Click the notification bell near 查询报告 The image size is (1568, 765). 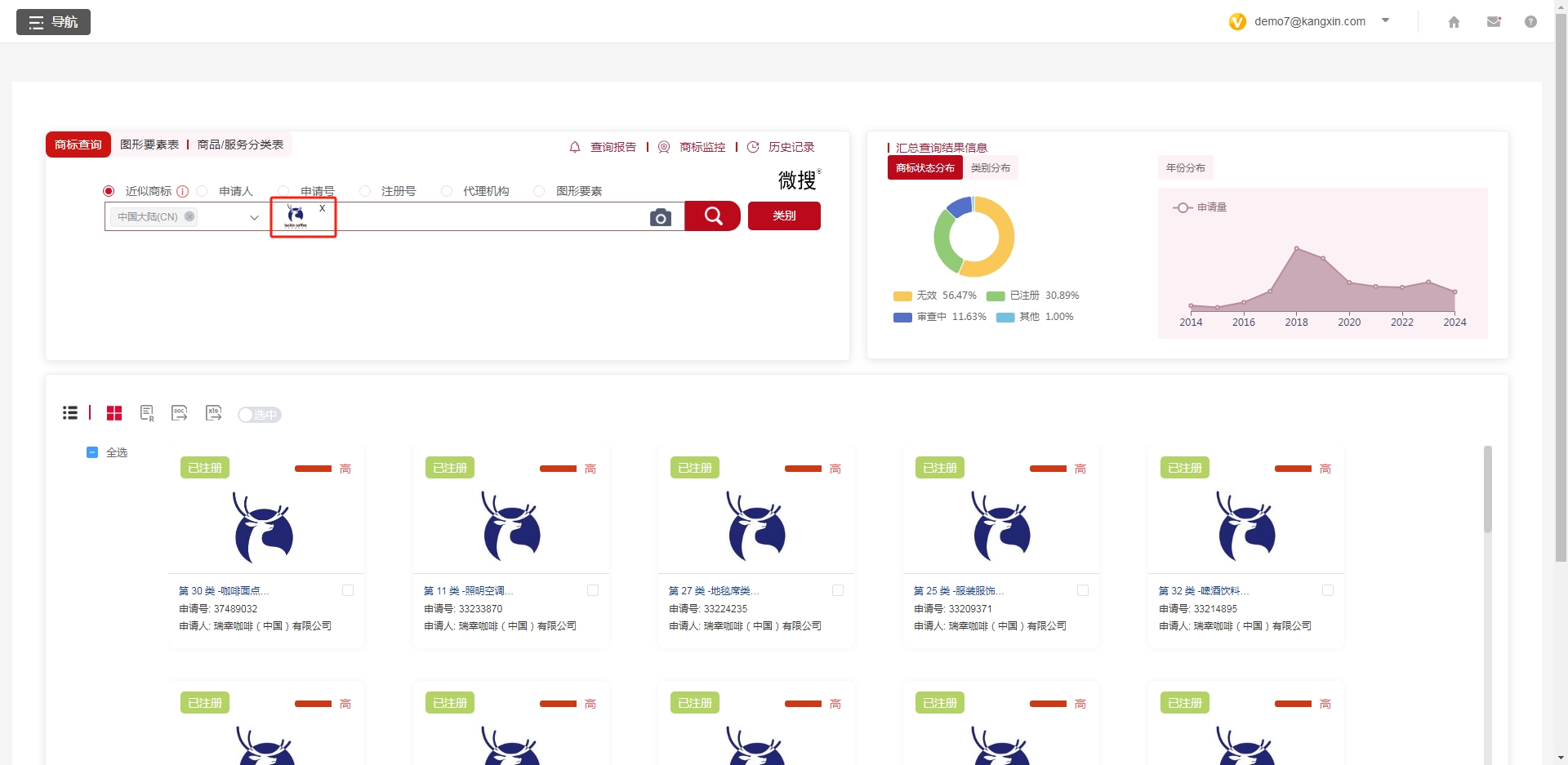pos(573,148)
